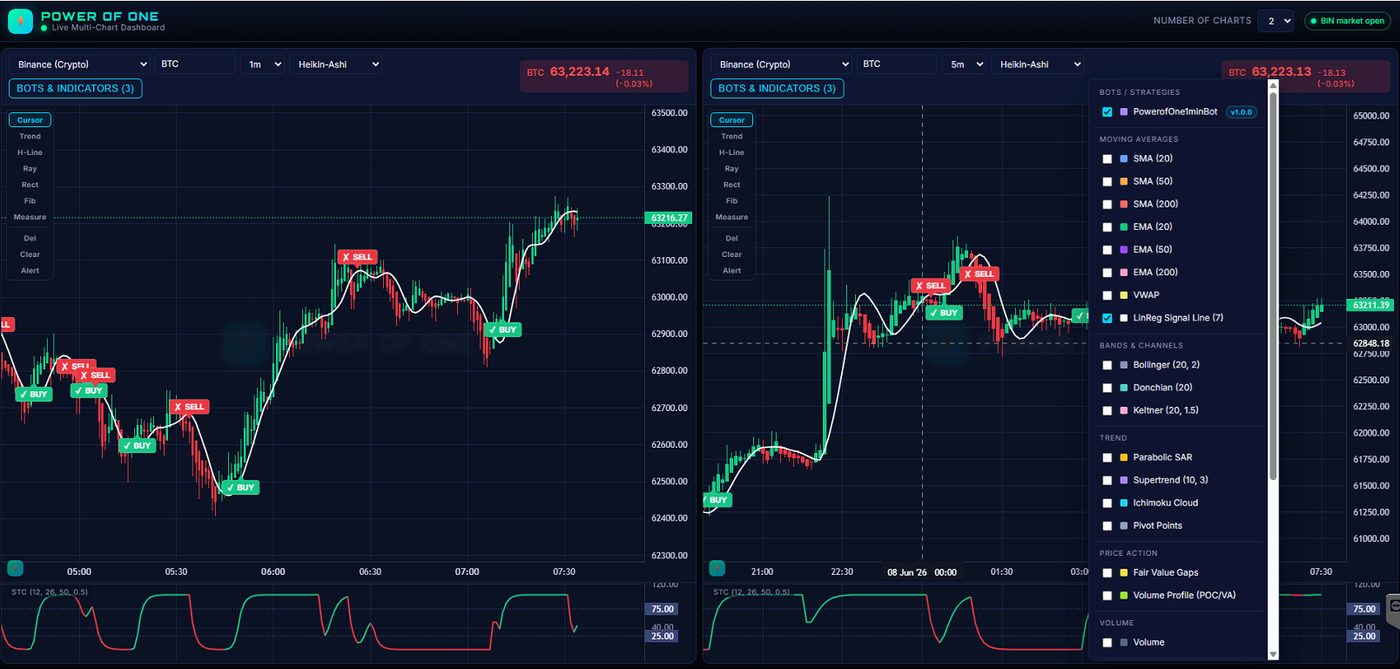Click Pivot Points label

[1158, 526]
